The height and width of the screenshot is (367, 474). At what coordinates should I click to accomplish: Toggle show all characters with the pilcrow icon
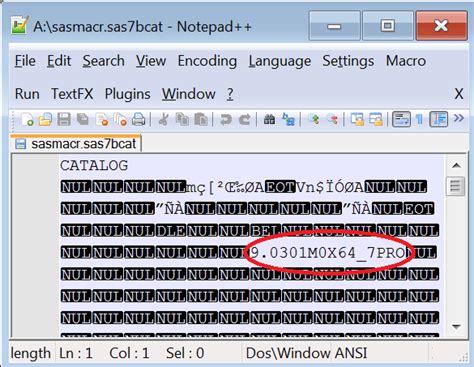coord(420,119)
